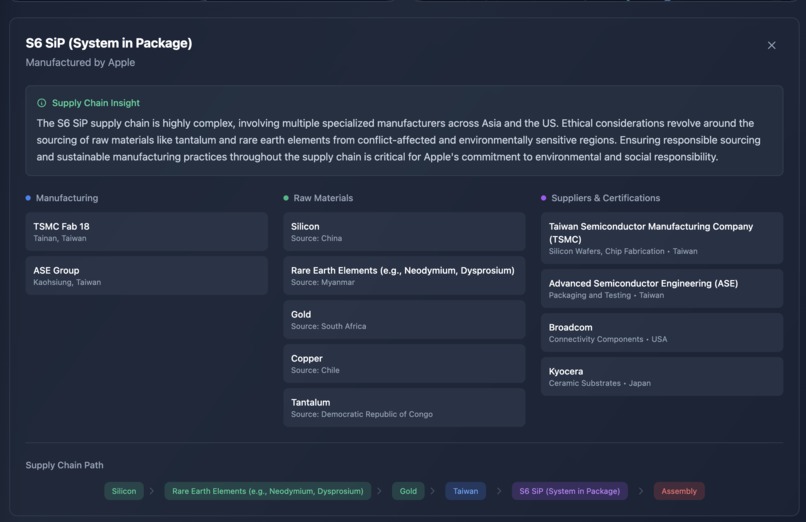The image size is (806, 522).
Task: Open the Copper raw material card
Action: [404, 364]
